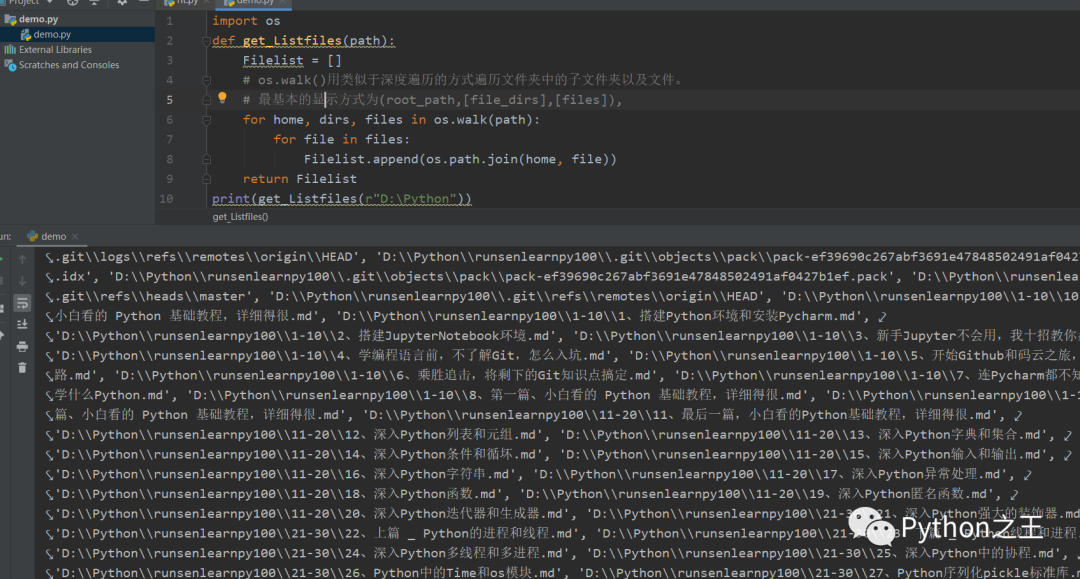Click the wrap arrow ending the Pycharm.md line
This screenshot has height=579, width=1080.
point(882,317)
